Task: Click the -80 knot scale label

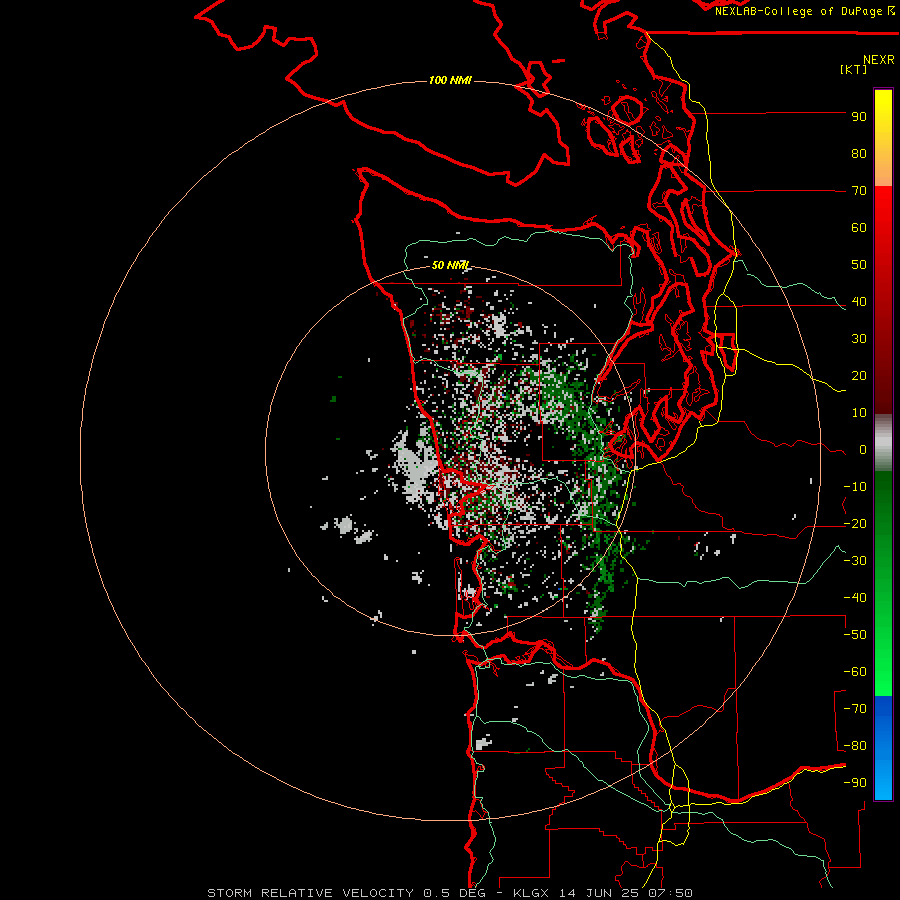Action: coord(855,746)
